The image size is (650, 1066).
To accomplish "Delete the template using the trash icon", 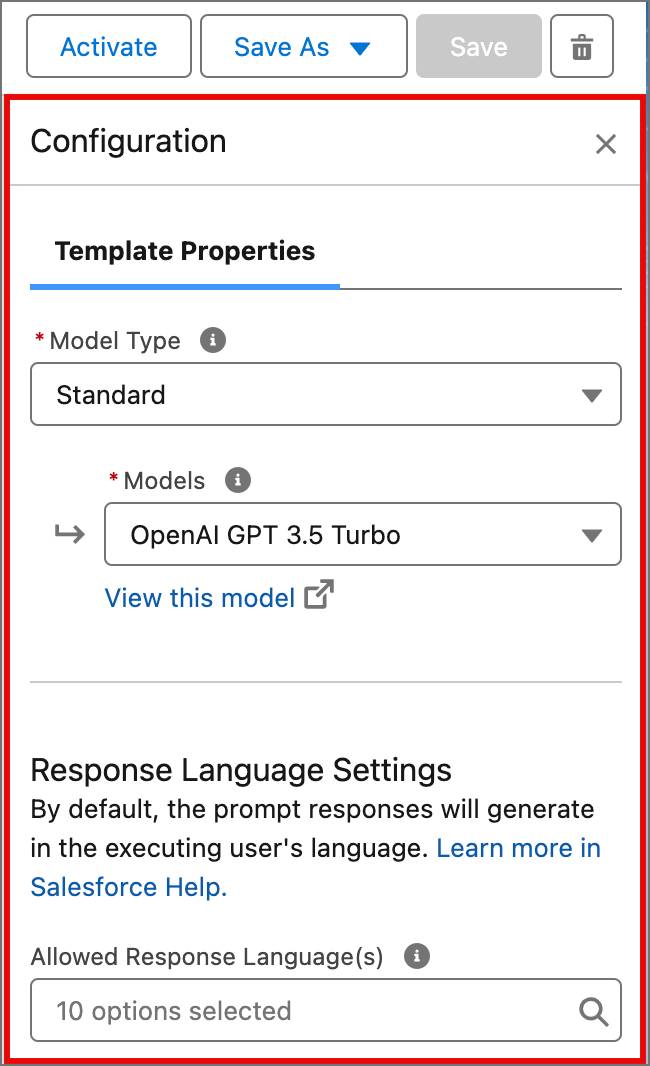I will (x=581, y=45).
